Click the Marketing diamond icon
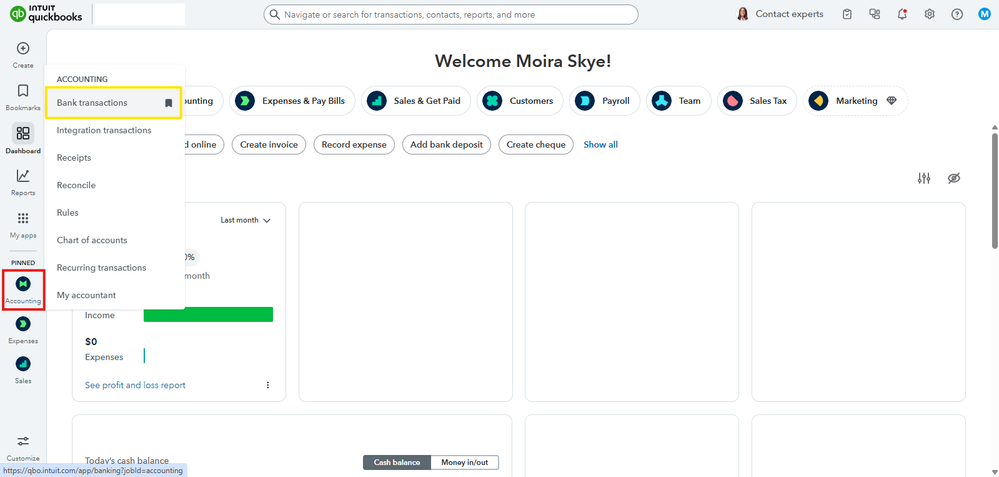999x477 pixels. click(891, 101)
